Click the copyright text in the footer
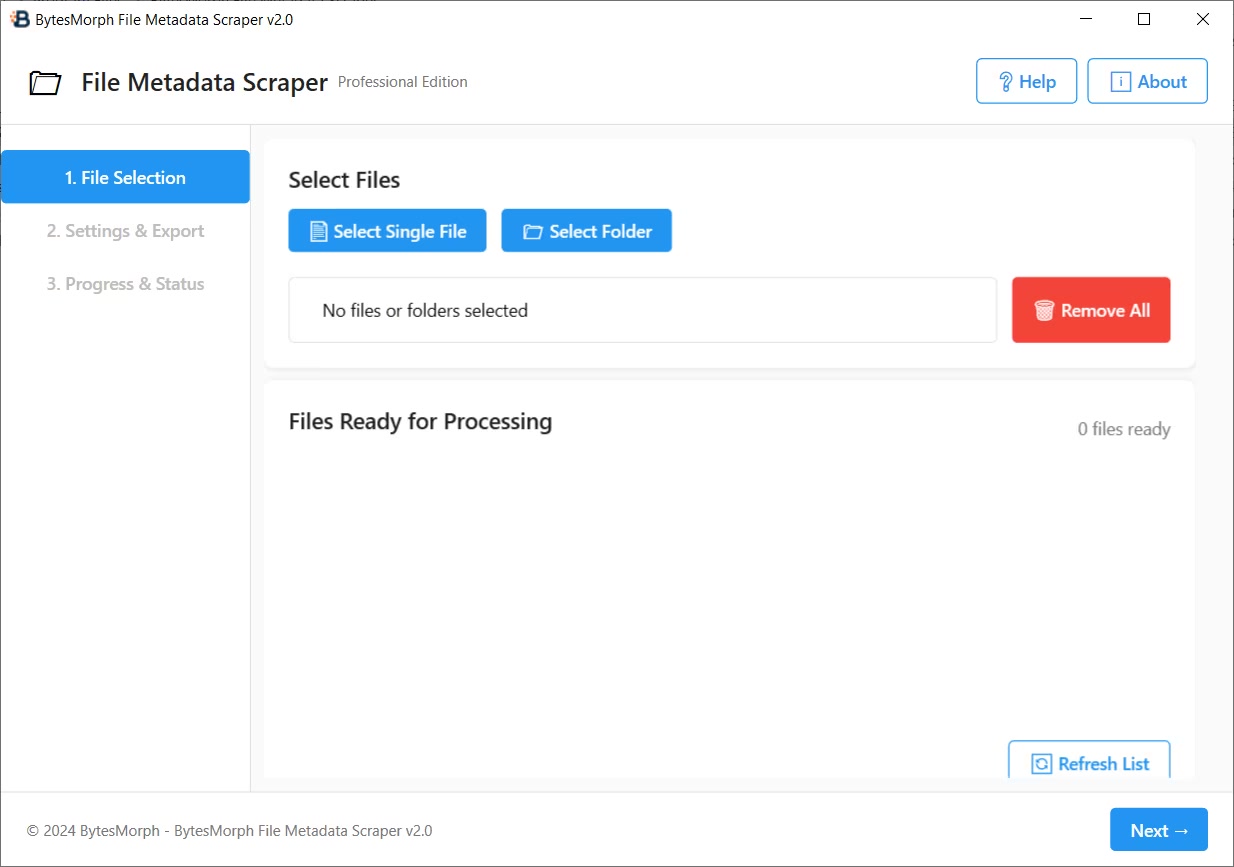The image size is (1234, 867). click(x=229, y=830)
